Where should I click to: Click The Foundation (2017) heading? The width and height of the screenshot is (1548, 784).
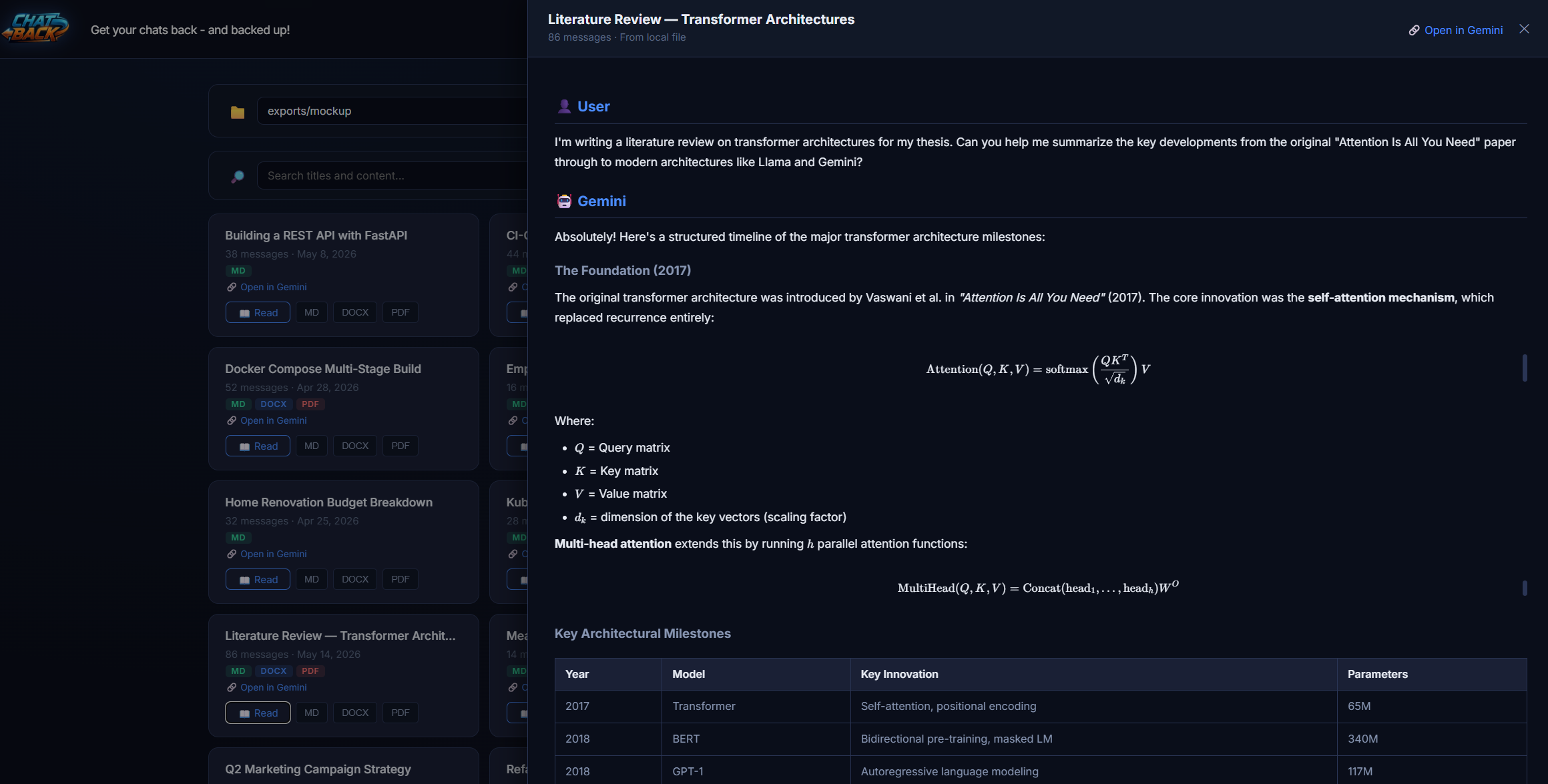pos(623,270)
